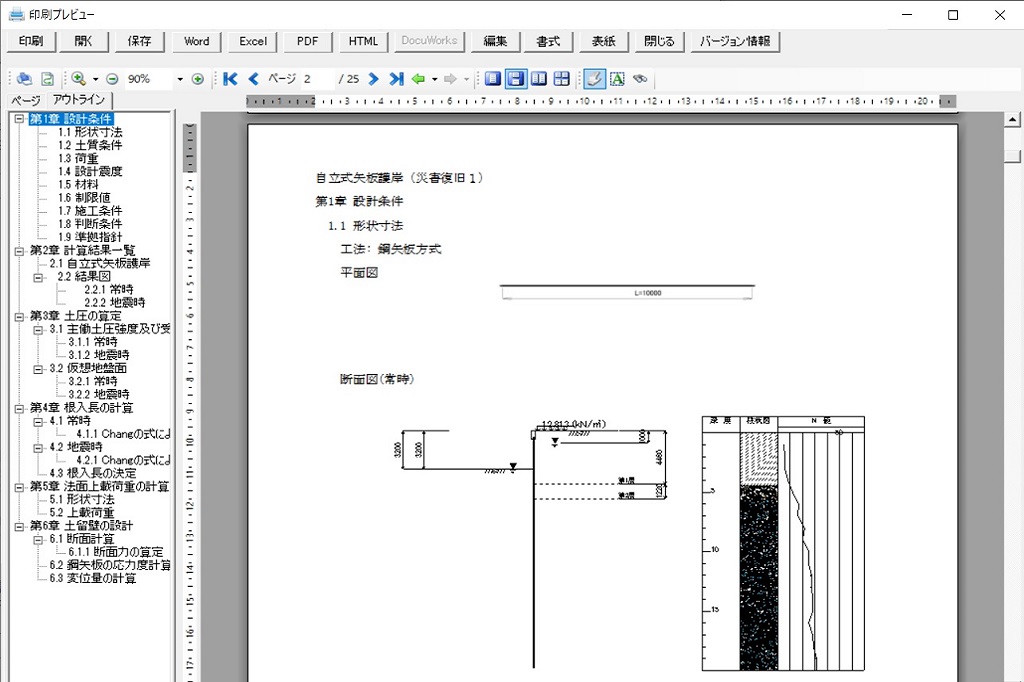The width and height of the screenshot is (1024, 682).
Task: Click the zoom out minus icon
Action: pyautogui.click(x=112, y=79)
